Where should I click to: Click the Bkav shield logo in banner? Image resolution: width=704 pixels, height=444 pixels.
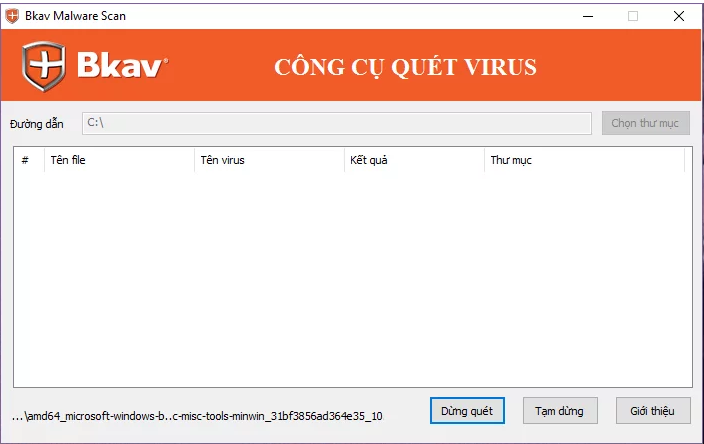(x=44, y=66)
